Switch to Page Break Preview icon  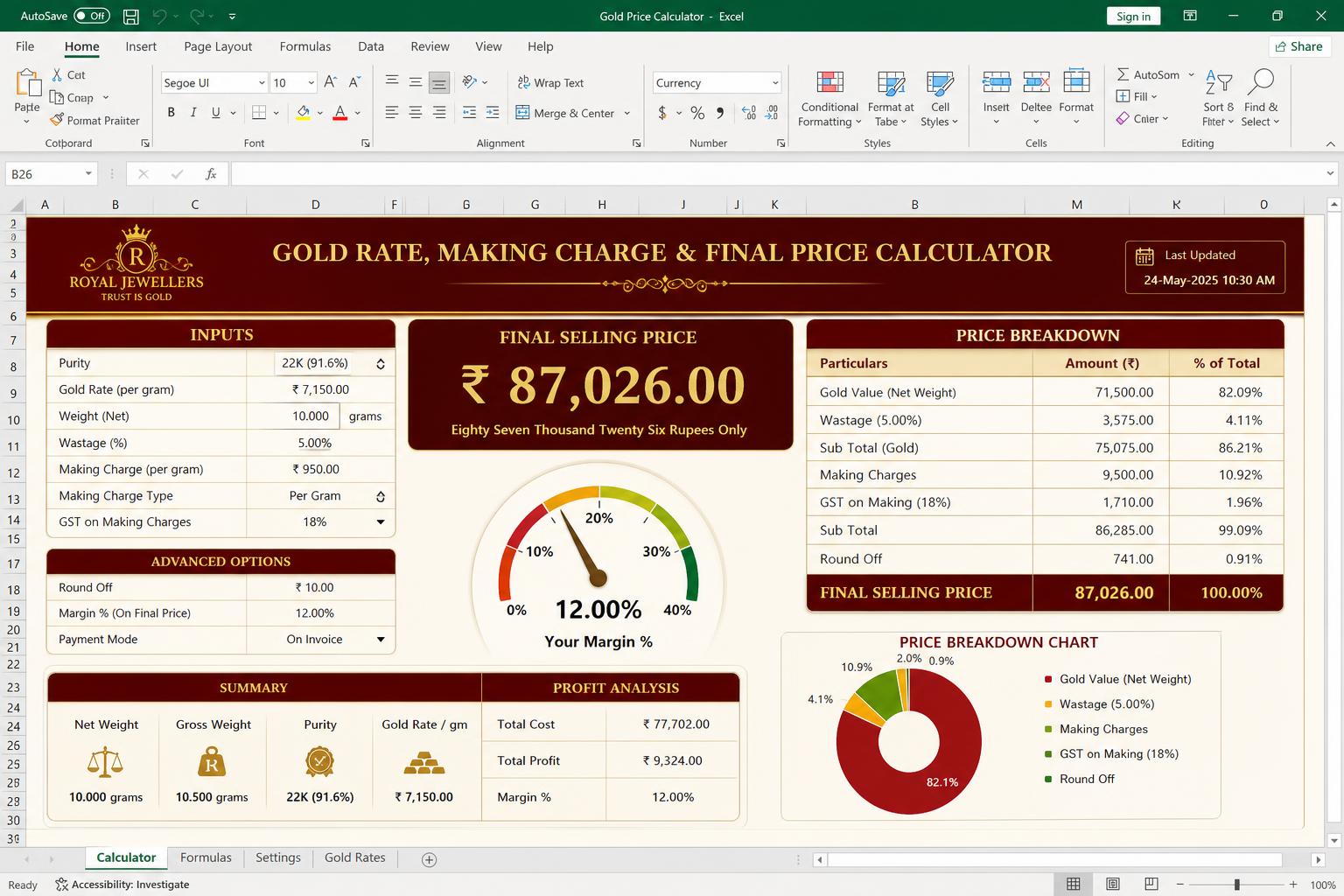click(x=1151, y=885)
